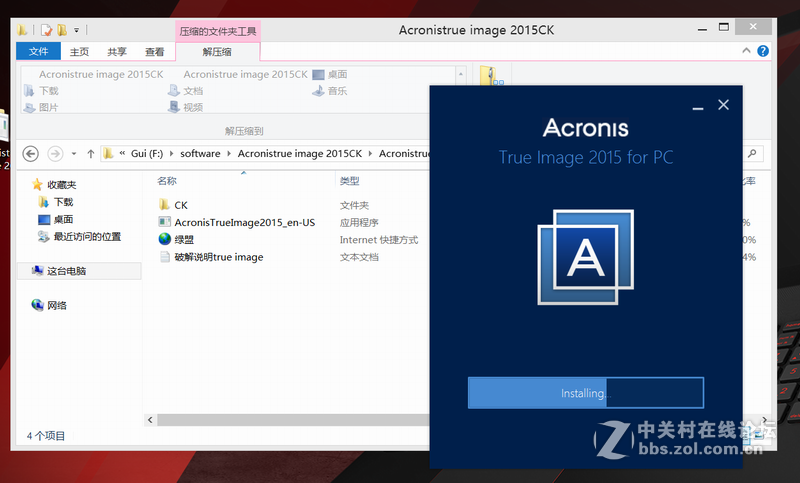The width and height of the screenshot is (800, 483).
Task: Switch to the 共享 ribbon tab
Action: click(x=117, y=51)
